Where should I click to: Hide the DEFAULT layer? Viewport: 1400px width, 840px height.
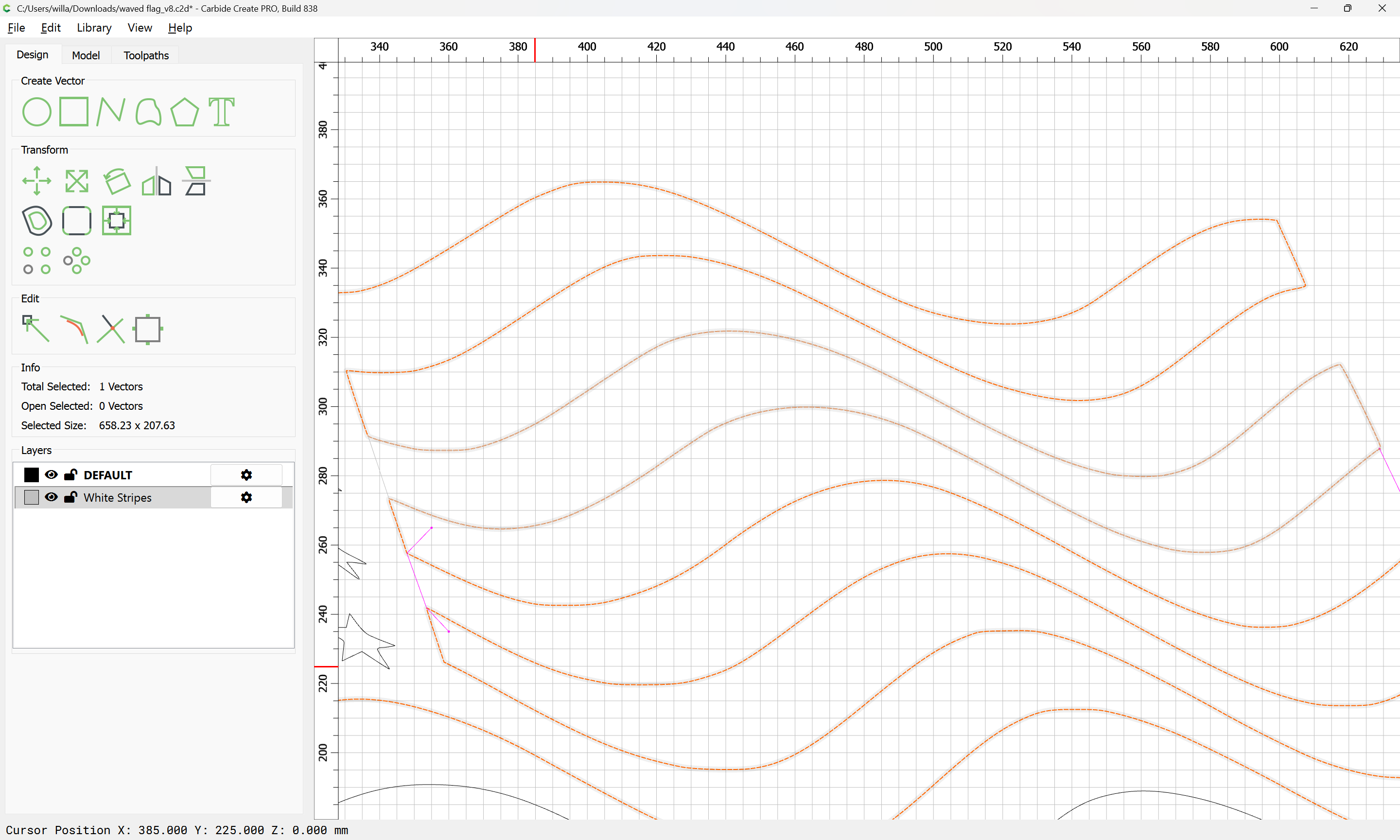[51, 474]
